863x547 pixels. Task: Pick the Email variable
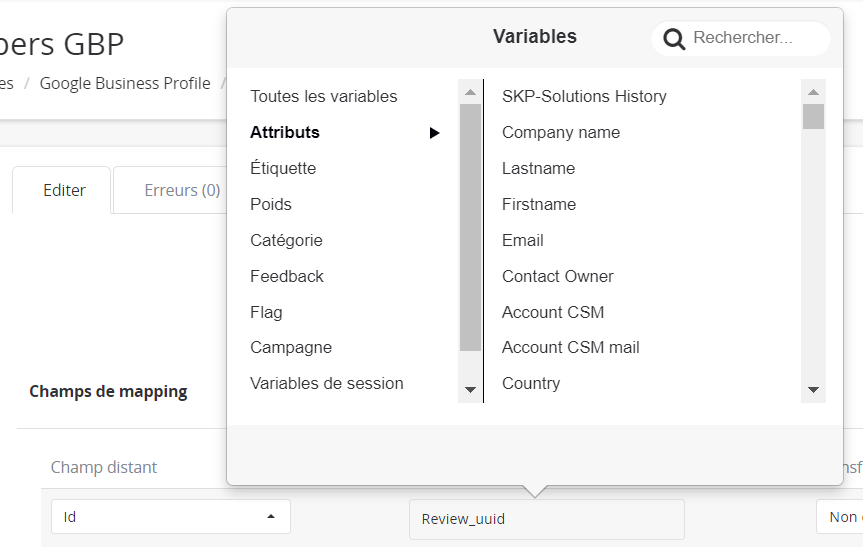click(x=522, y=240)
